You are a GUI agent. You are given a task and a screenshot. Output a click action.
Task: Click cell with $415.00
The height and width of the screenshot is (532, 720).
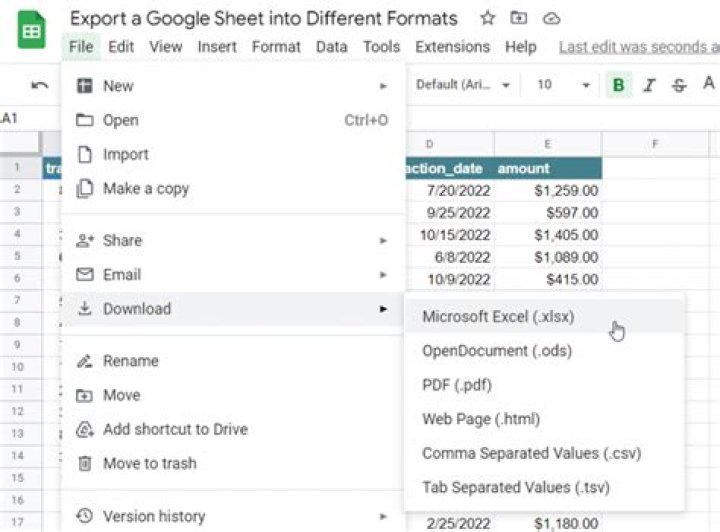[x=548, y=279]
